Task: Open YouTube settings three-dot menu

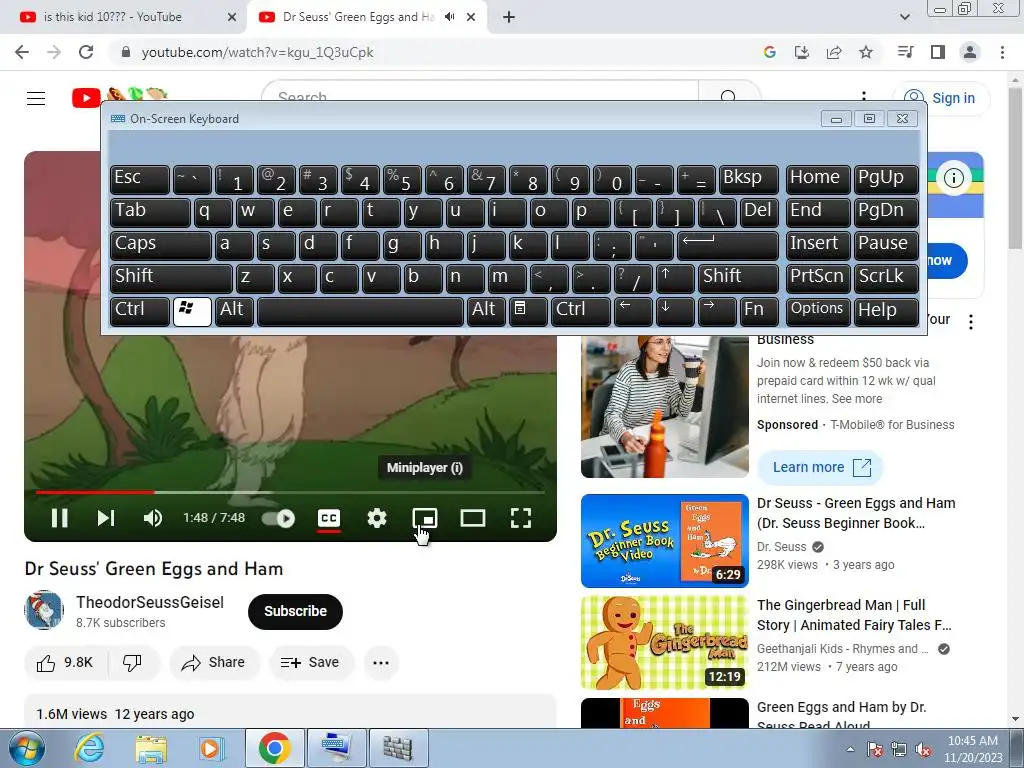Action: point(864,97)
